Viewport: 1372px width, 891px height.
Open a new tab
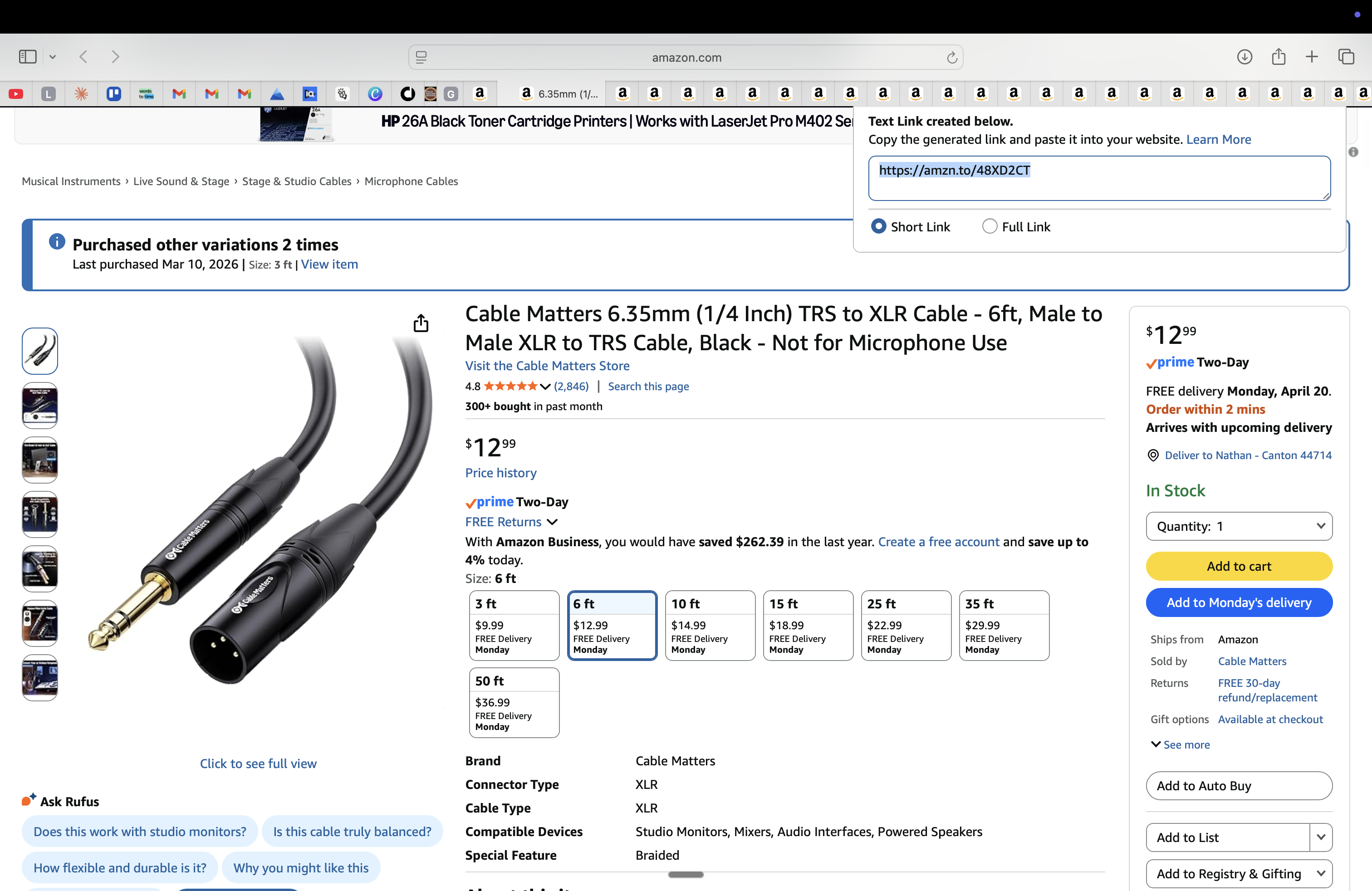(1312, 56)
